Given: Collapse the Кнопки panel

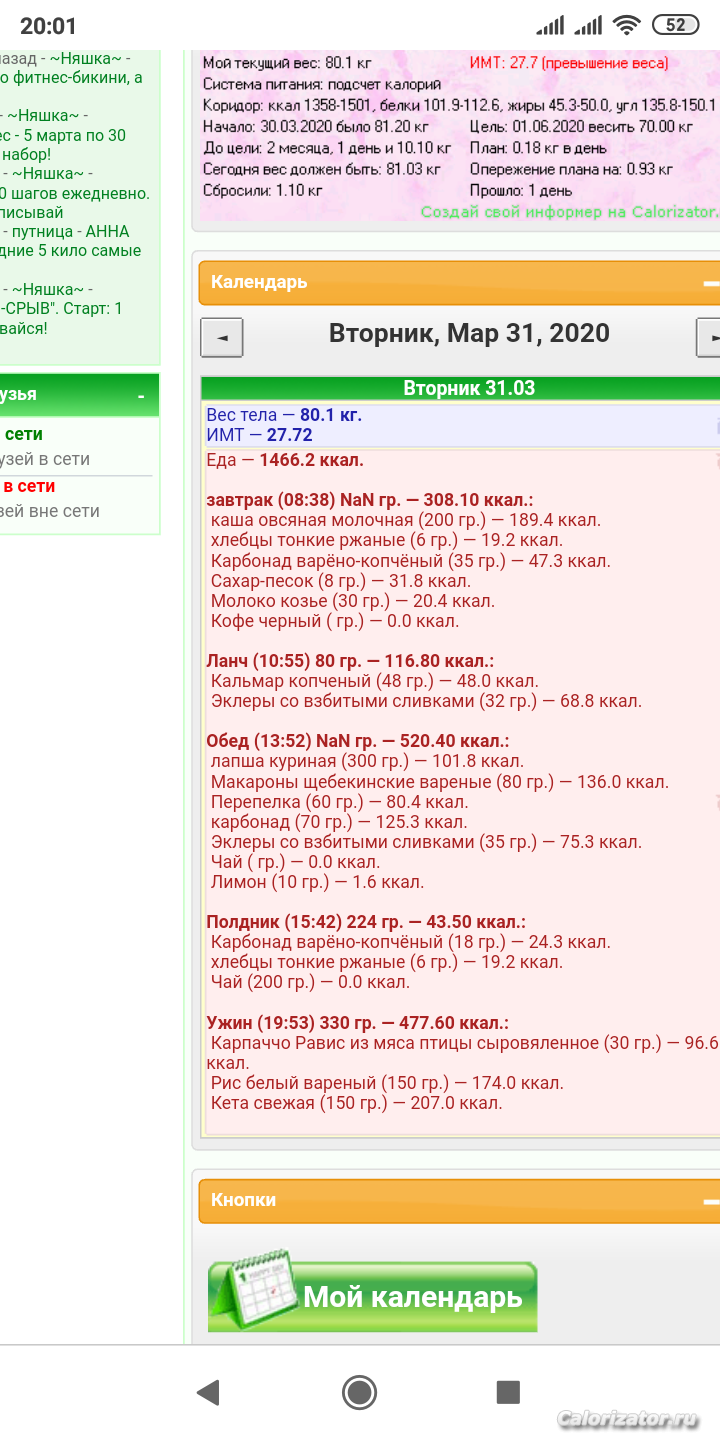Looking at the screenshot, I should (710, 1201).
